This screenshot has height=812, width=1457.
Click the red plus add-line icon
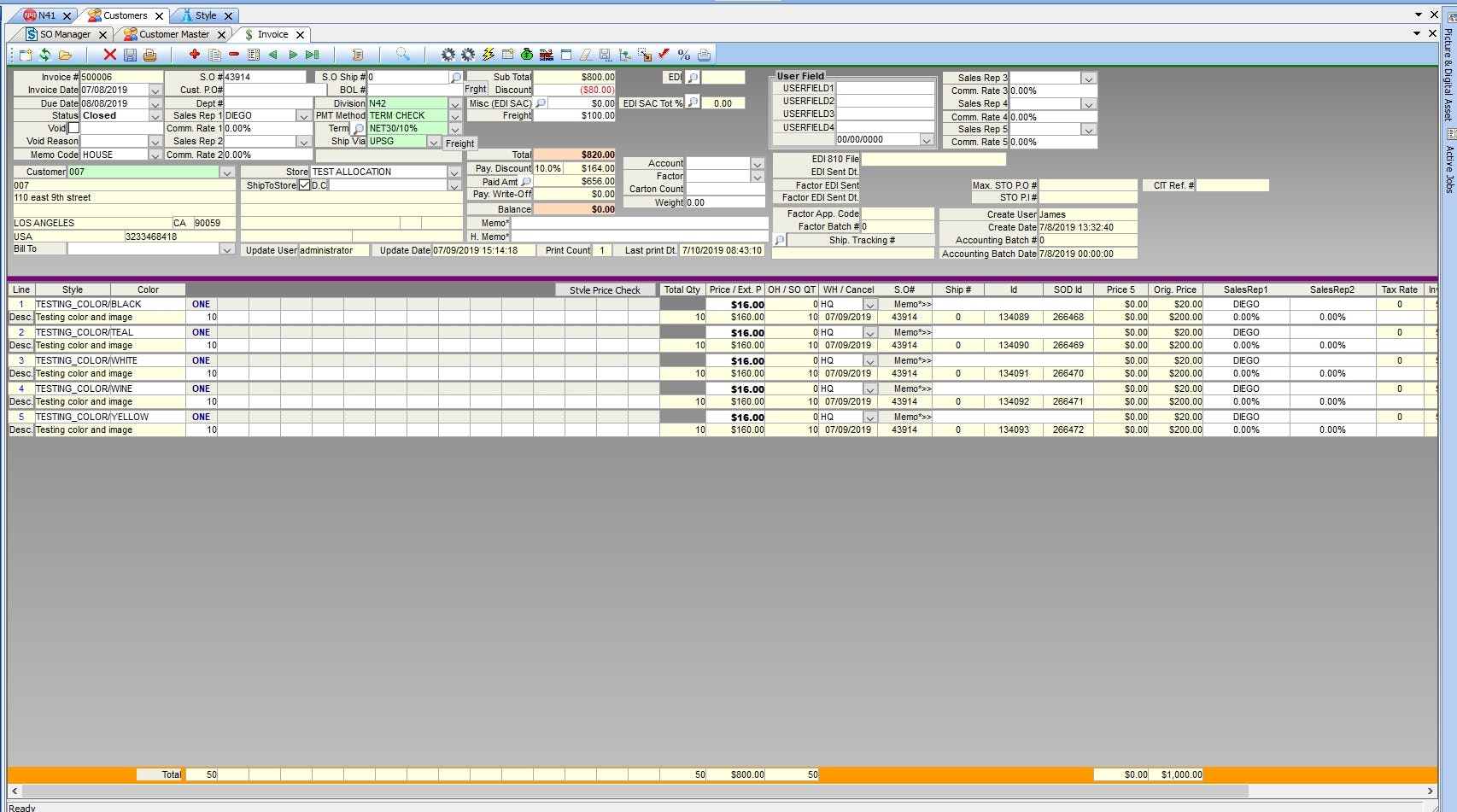coord(194,54)
